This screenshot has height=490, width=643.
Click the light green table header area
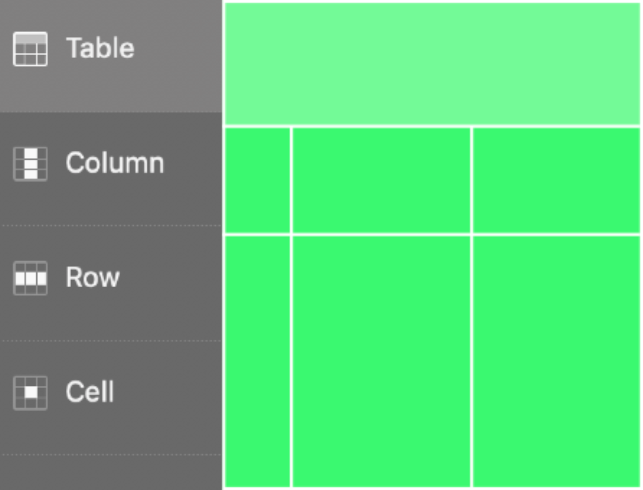pyautogui.click(x=432, y=63)
